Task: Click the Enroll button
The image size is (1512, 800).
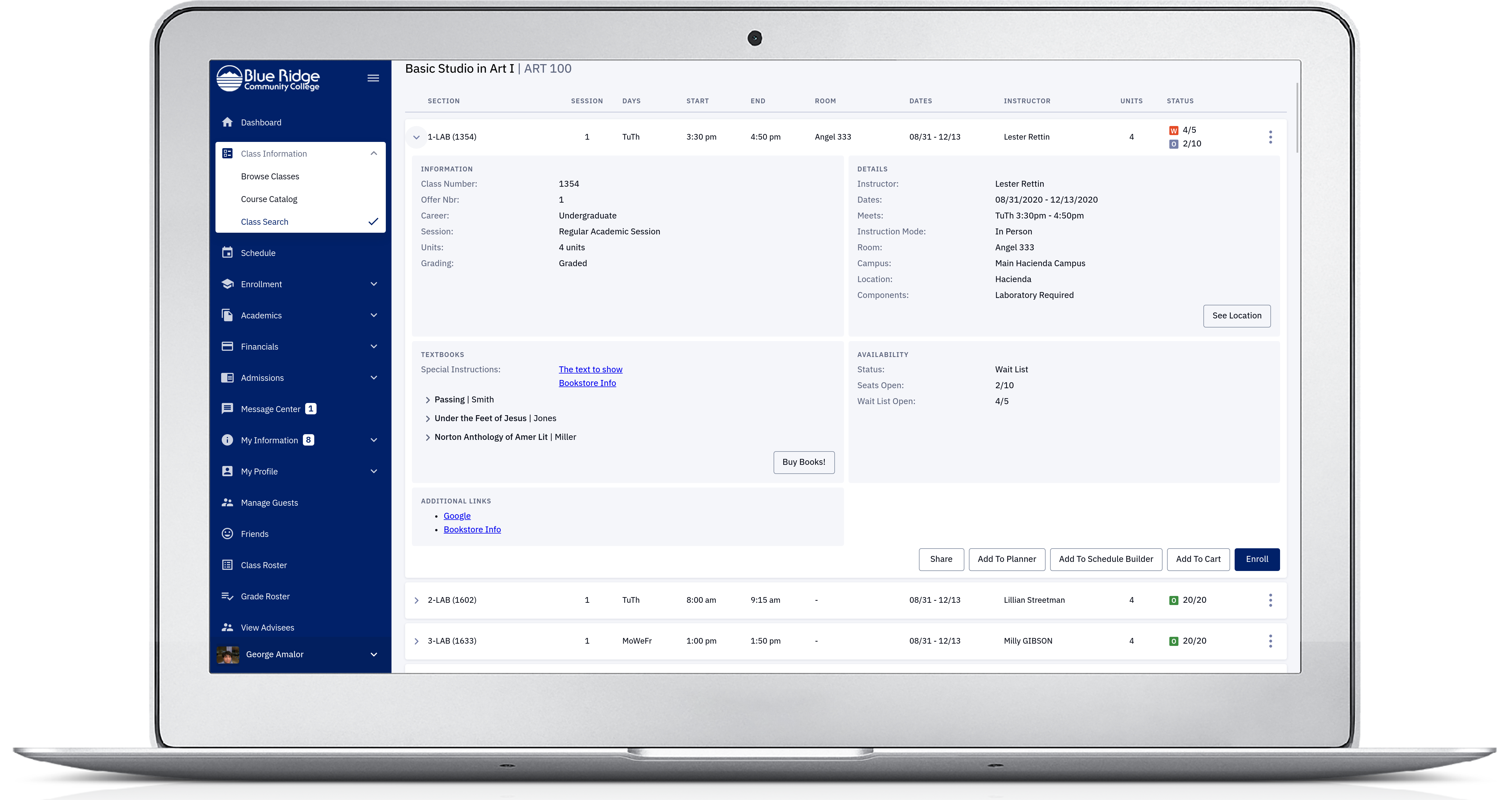Action: pos(1257,559)
